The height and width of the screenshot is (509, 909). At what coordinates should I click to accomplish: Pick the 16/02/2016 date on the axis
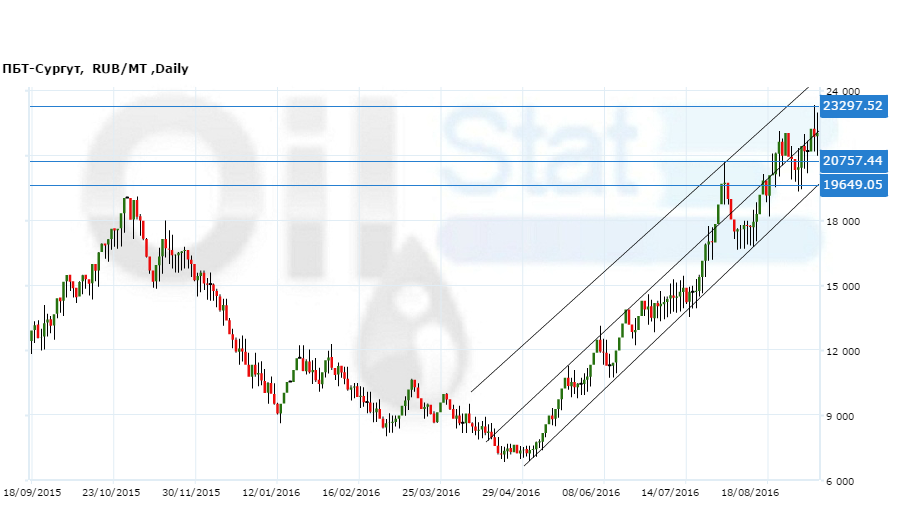(351, 492)
